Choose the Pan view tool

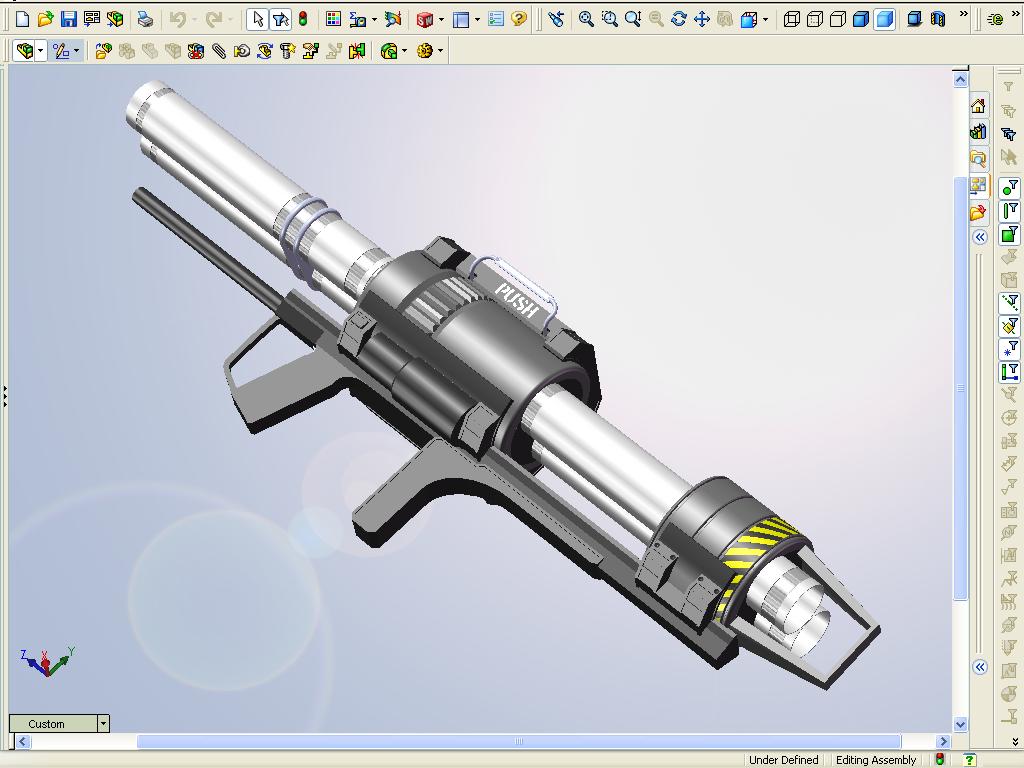pos(702,19)
